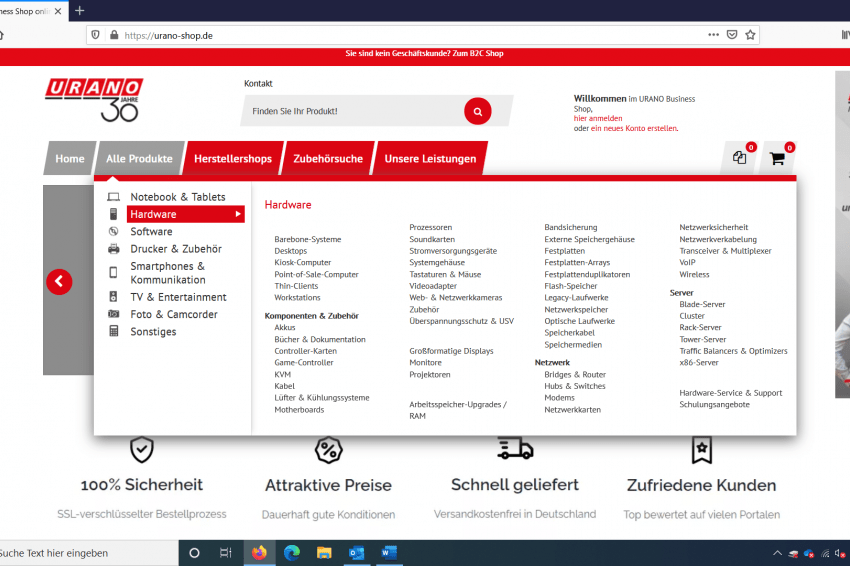Save page to Pocket icon

click(x=732, y=35)
